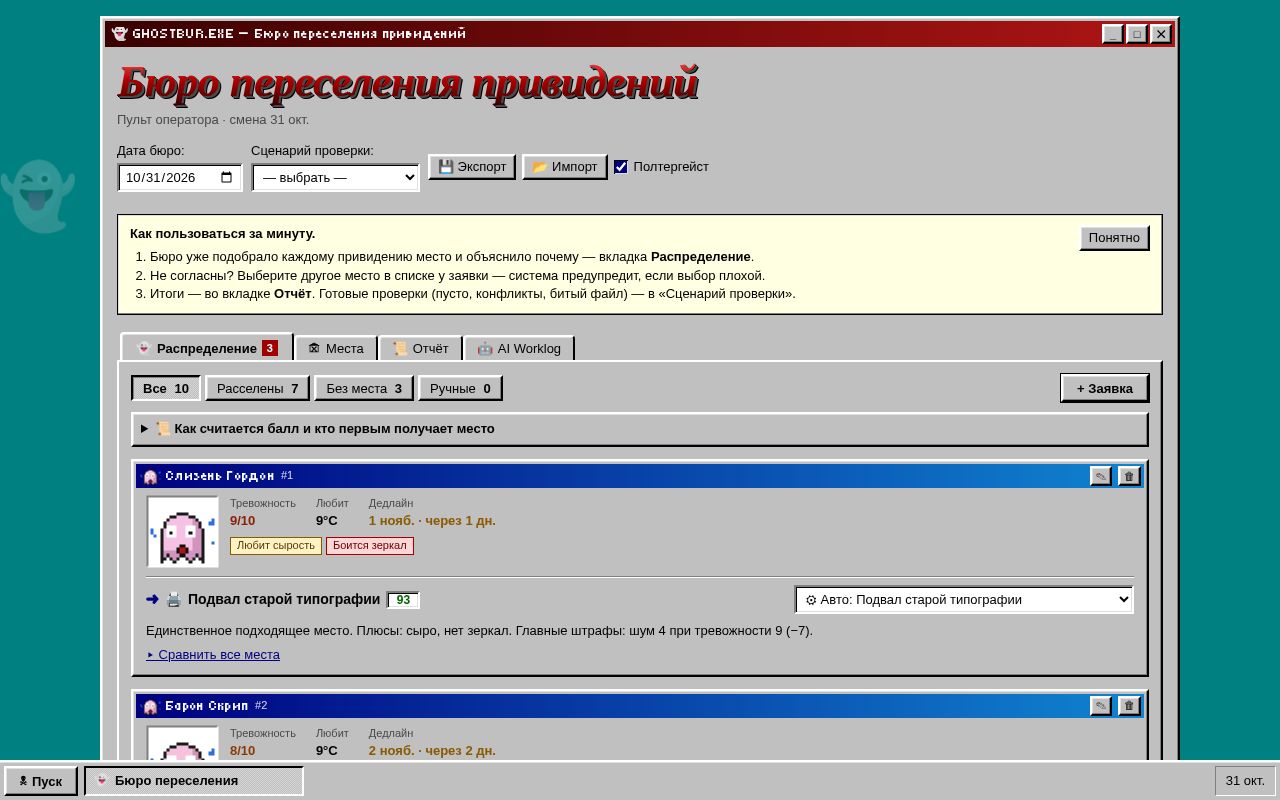The image size is (1280, 800).
Task: Filter by Ручные requests
Action: [460, 388]
